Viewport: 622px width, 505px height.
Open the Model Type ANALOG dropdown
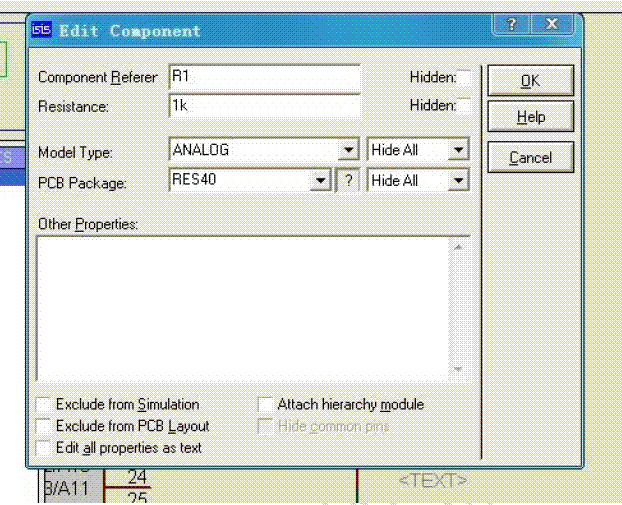(x=348, y=151)
